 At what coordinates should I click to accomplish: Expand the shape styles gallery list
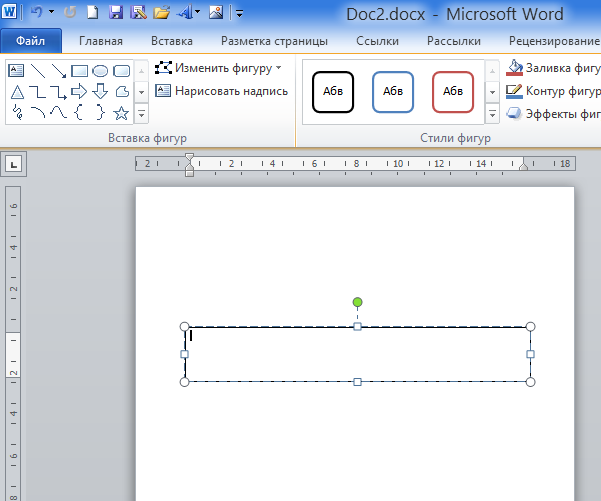tap(492, 112)
